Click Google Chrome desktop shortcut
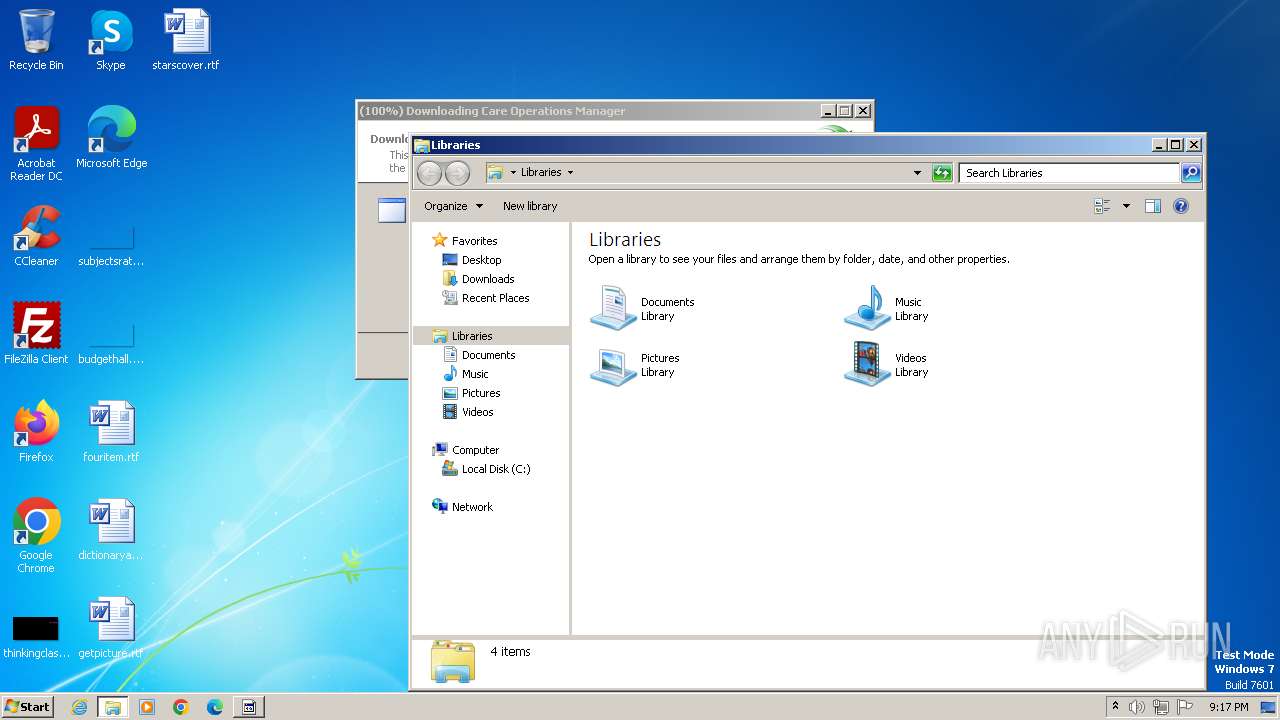This screenshot has width=1280, height=720. pyautogui.click(x=36, y=535)
